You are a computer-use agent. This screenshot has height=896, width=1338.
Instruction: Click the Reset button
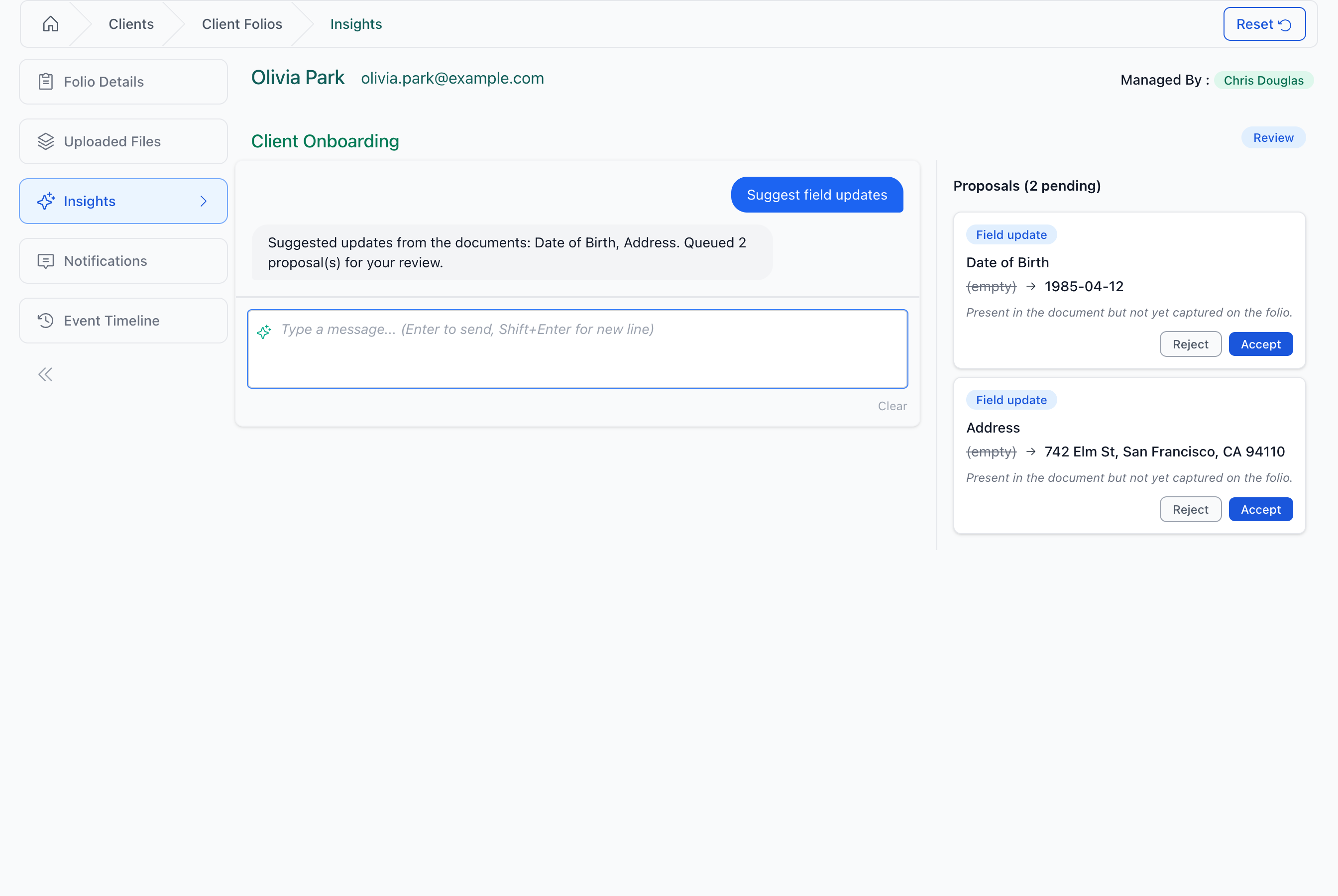coord(1264,24)
